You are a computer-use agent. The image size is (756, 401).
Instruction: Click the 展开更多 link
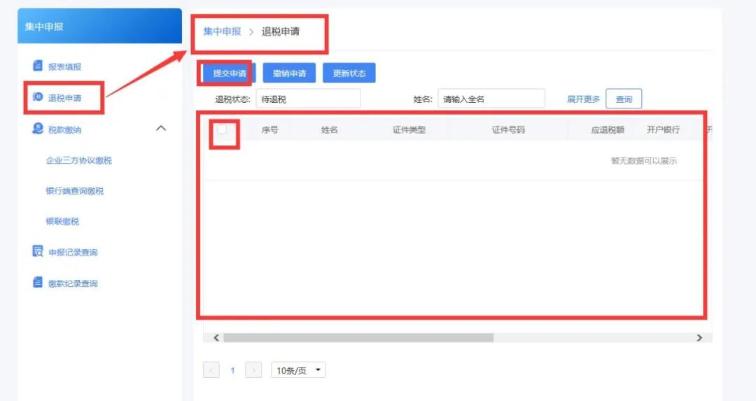[583, 99]
